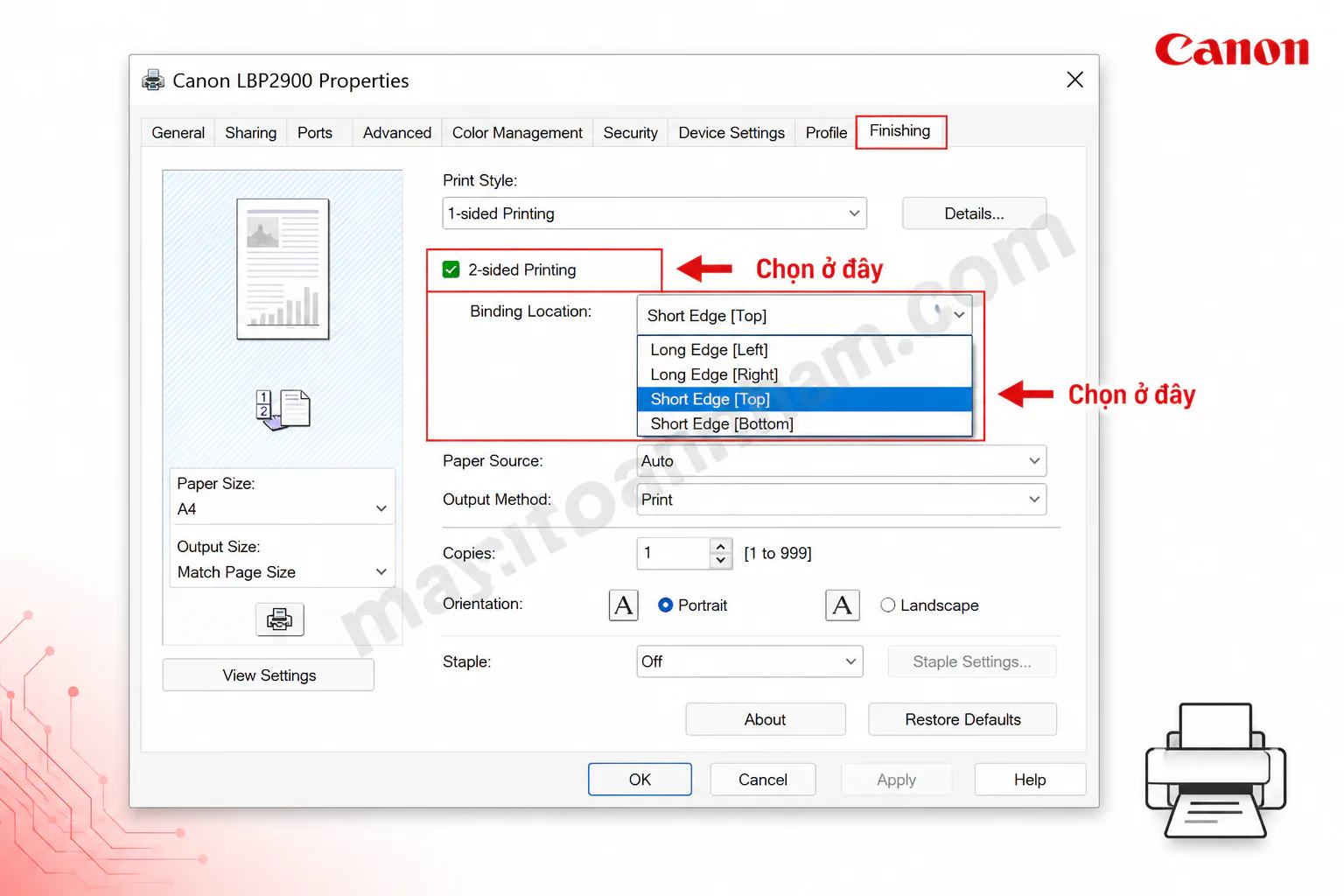Confirm with the OK button
The image size is (1344, 896).
tap(640, 780)
